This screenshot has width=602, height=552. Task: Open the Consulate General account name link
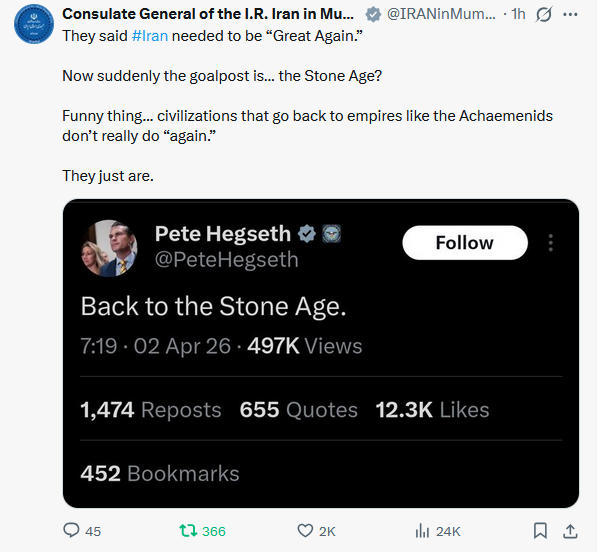click(x=208, y=15)
